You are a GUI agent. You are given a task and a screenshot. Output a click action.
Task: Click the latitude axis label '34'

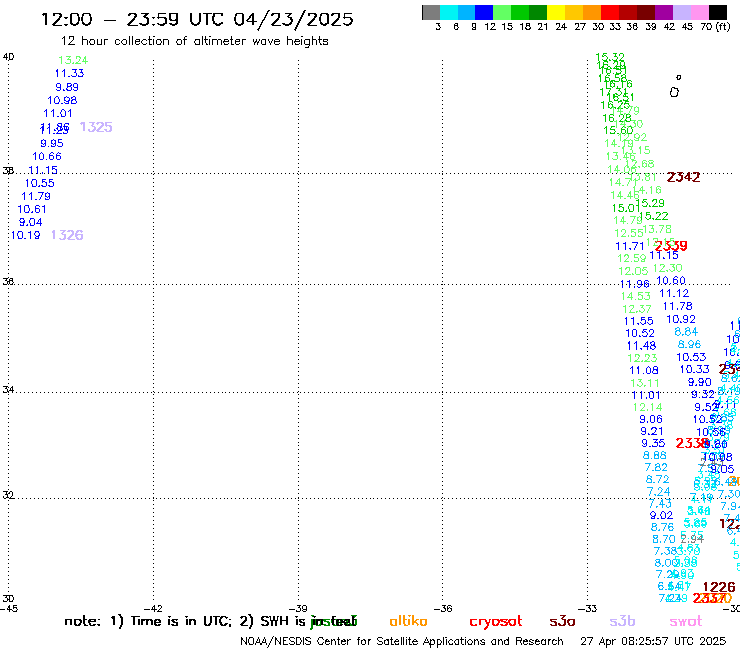(x=8, y=390)
